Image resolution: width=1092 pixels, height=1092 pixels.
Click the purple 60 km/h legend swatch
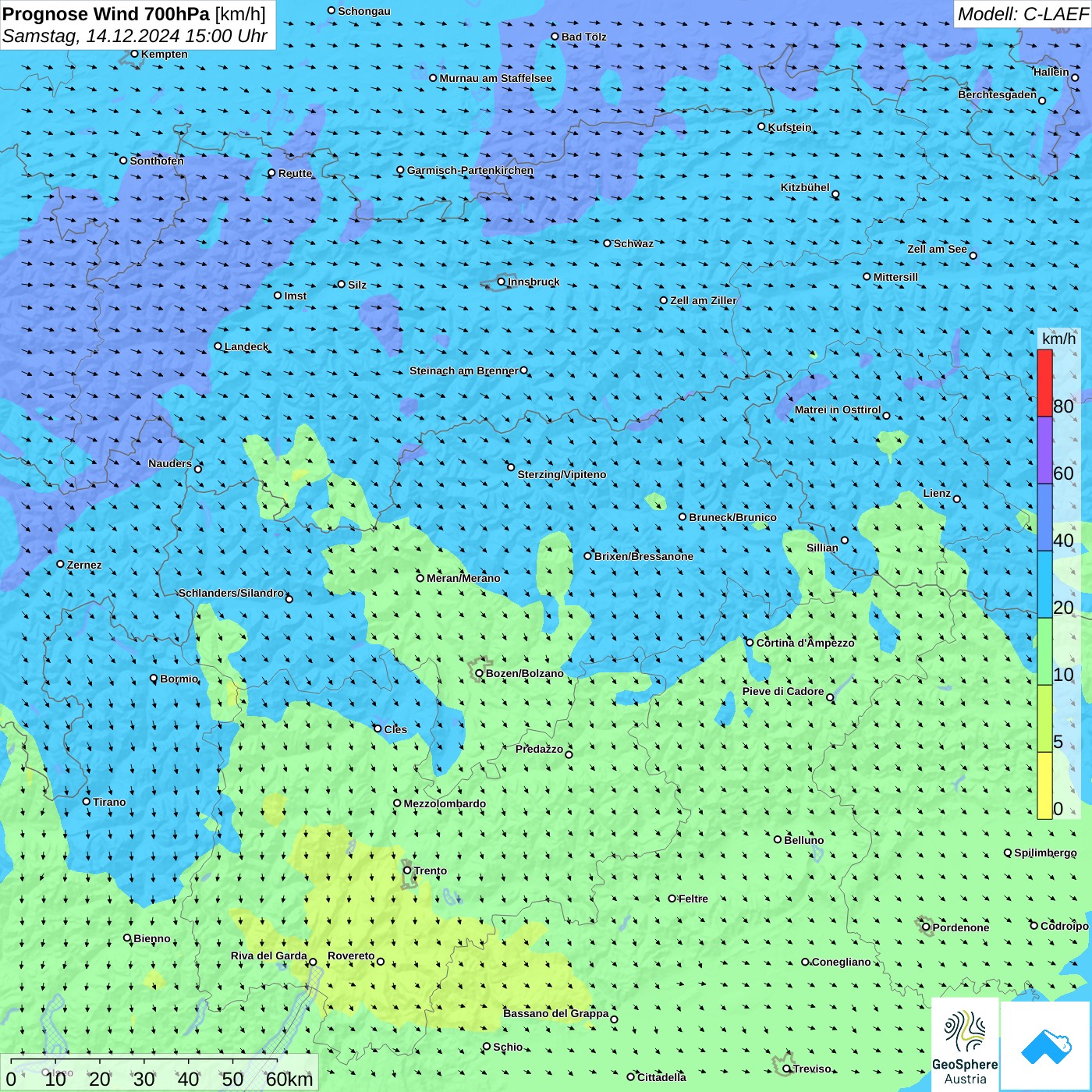[x=1044, y=451]
